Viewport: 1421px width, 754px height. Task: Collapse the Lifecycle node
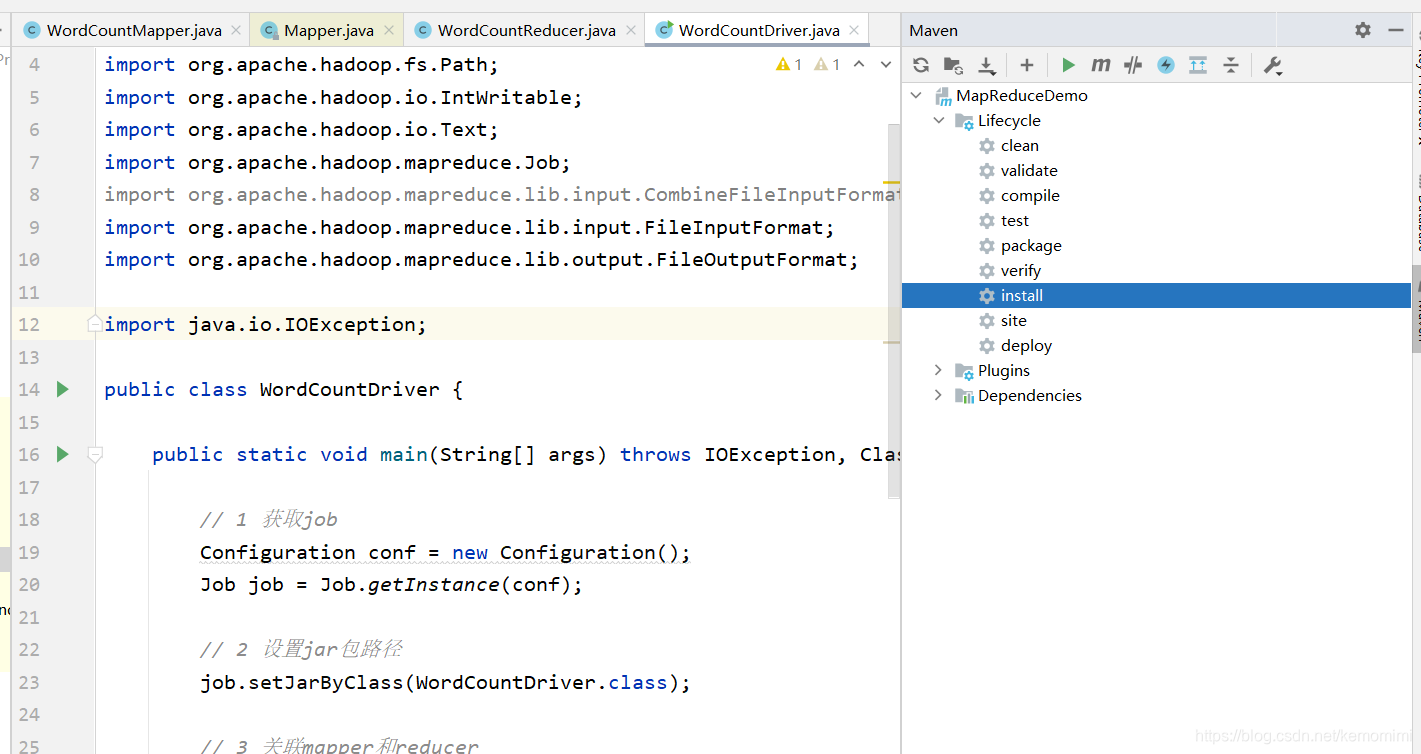(x=939, y=120)
